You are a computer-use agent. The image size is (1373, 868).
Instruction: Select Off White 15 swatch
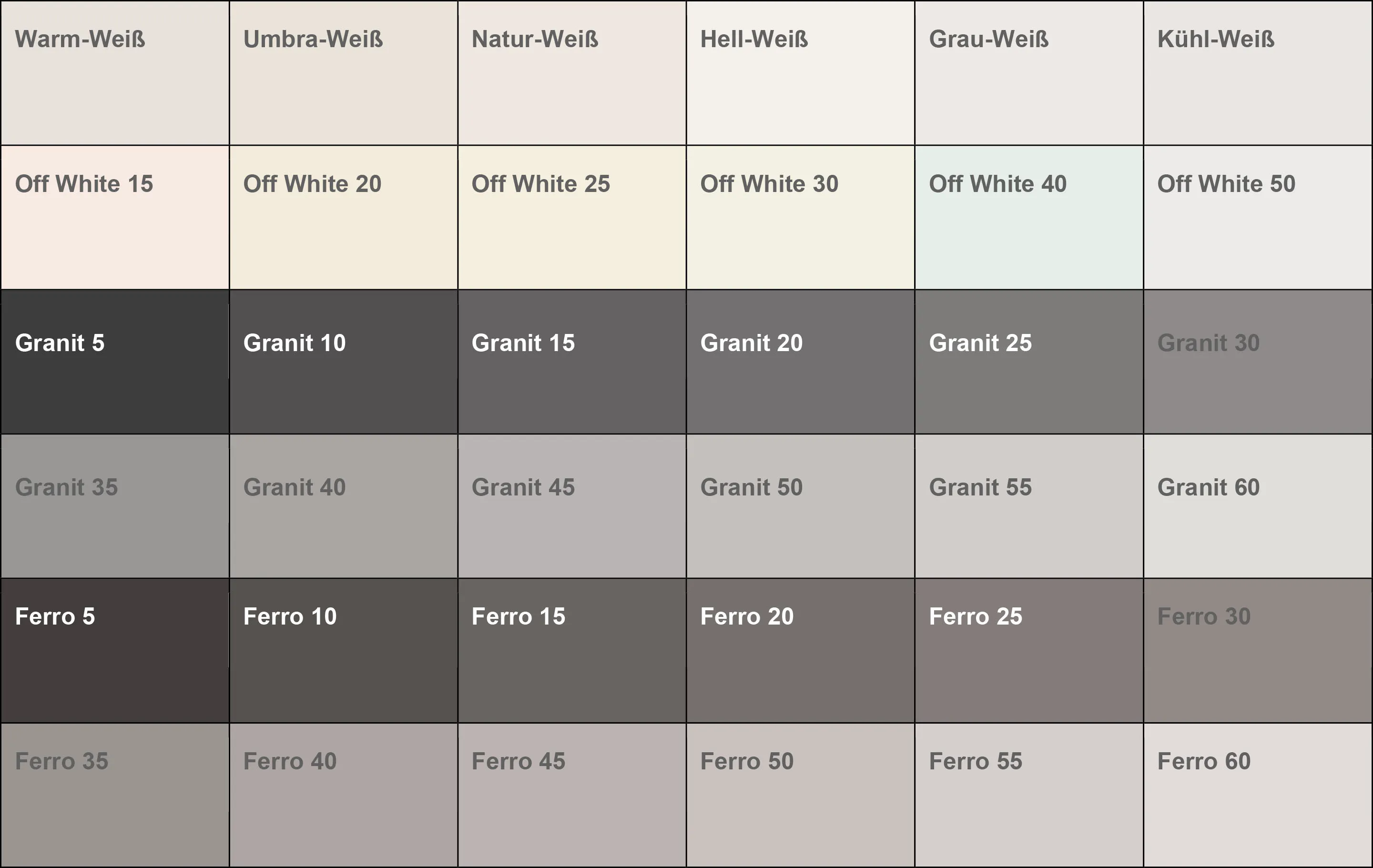point(115,217)
